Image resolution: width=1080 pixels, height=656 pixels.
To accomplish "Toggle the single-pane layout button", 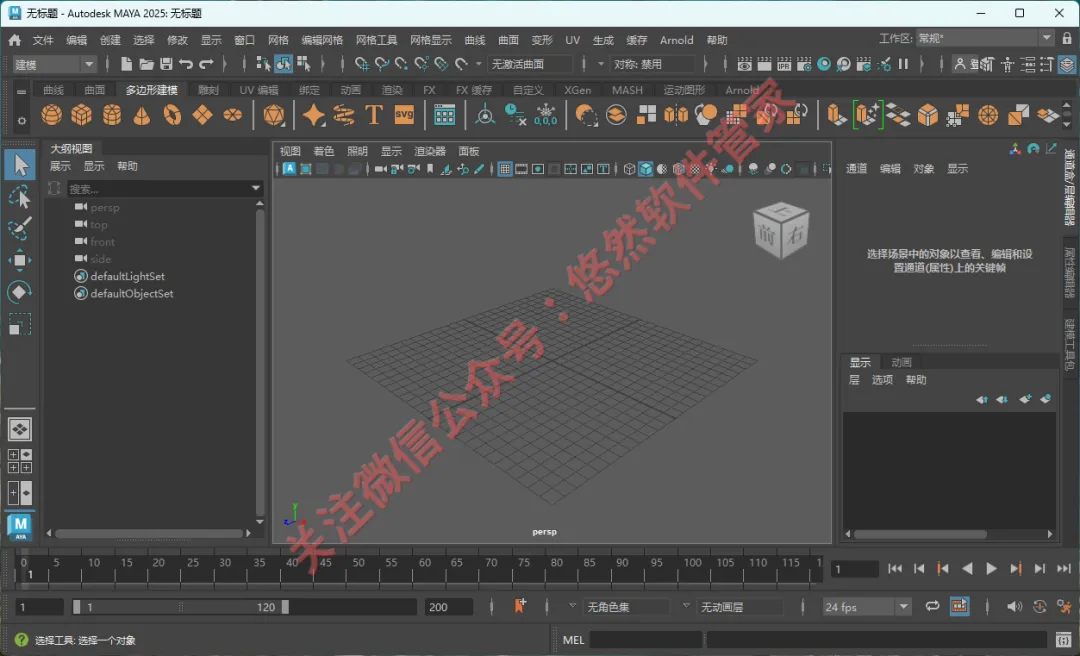I will 19,429.
